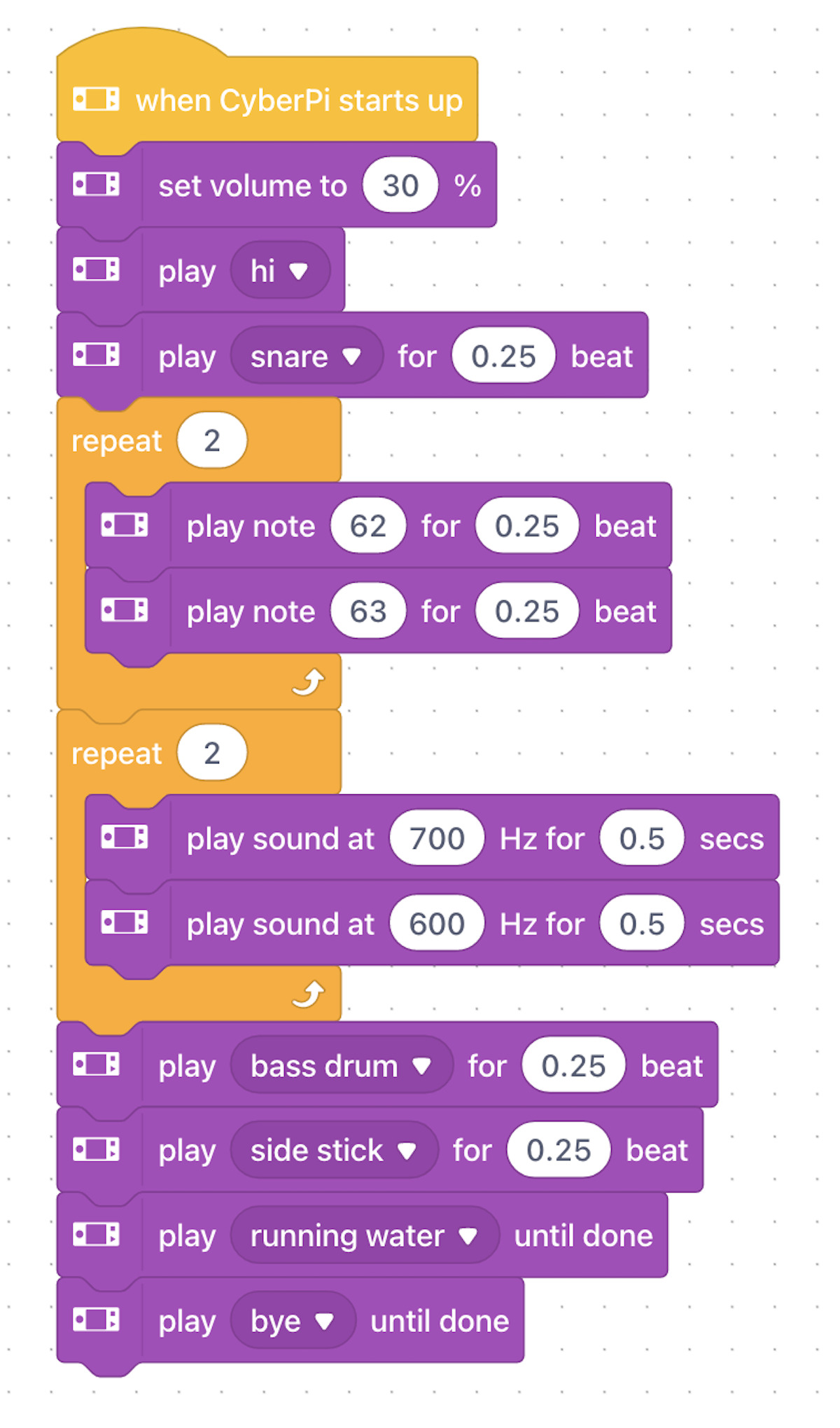Image resolution: width=840 pixels, height=1428 pixels.
Task: Edit note value 63
Action: pos(368,611)
